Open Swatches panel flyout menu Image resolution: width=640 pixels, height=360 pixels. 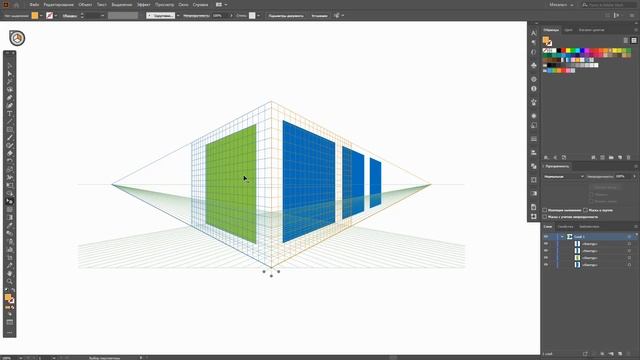(636, 30)
